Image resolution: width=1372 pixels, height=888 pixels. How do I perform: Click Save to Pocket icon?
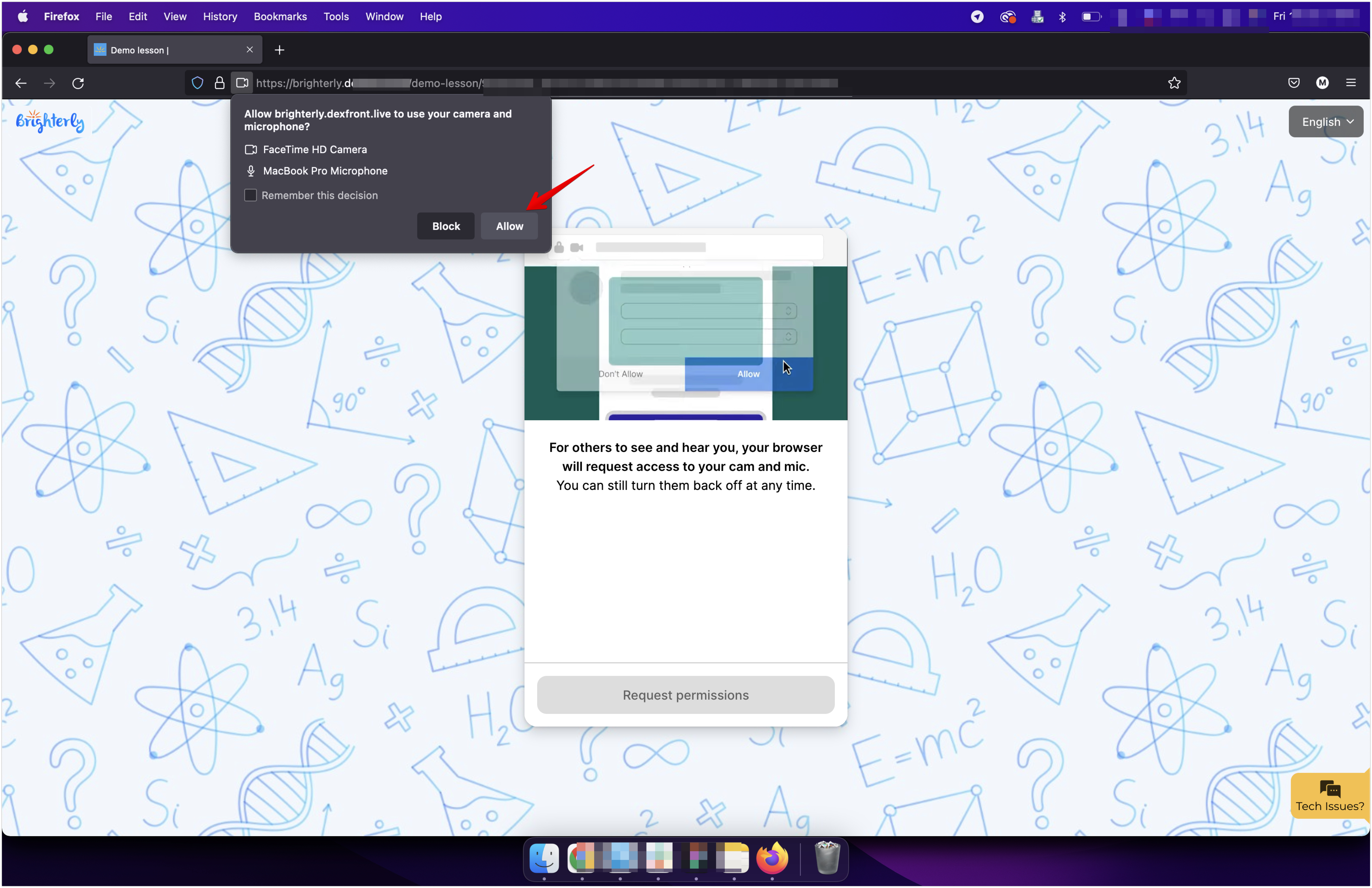(x=1294, y=83)
